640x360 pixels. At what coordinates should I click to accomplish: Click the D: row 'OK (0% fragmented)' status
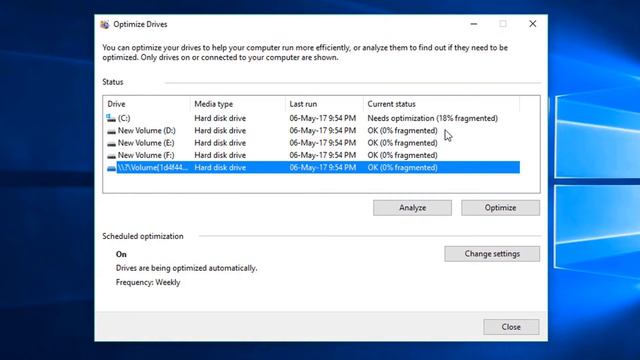click(402, 131)
